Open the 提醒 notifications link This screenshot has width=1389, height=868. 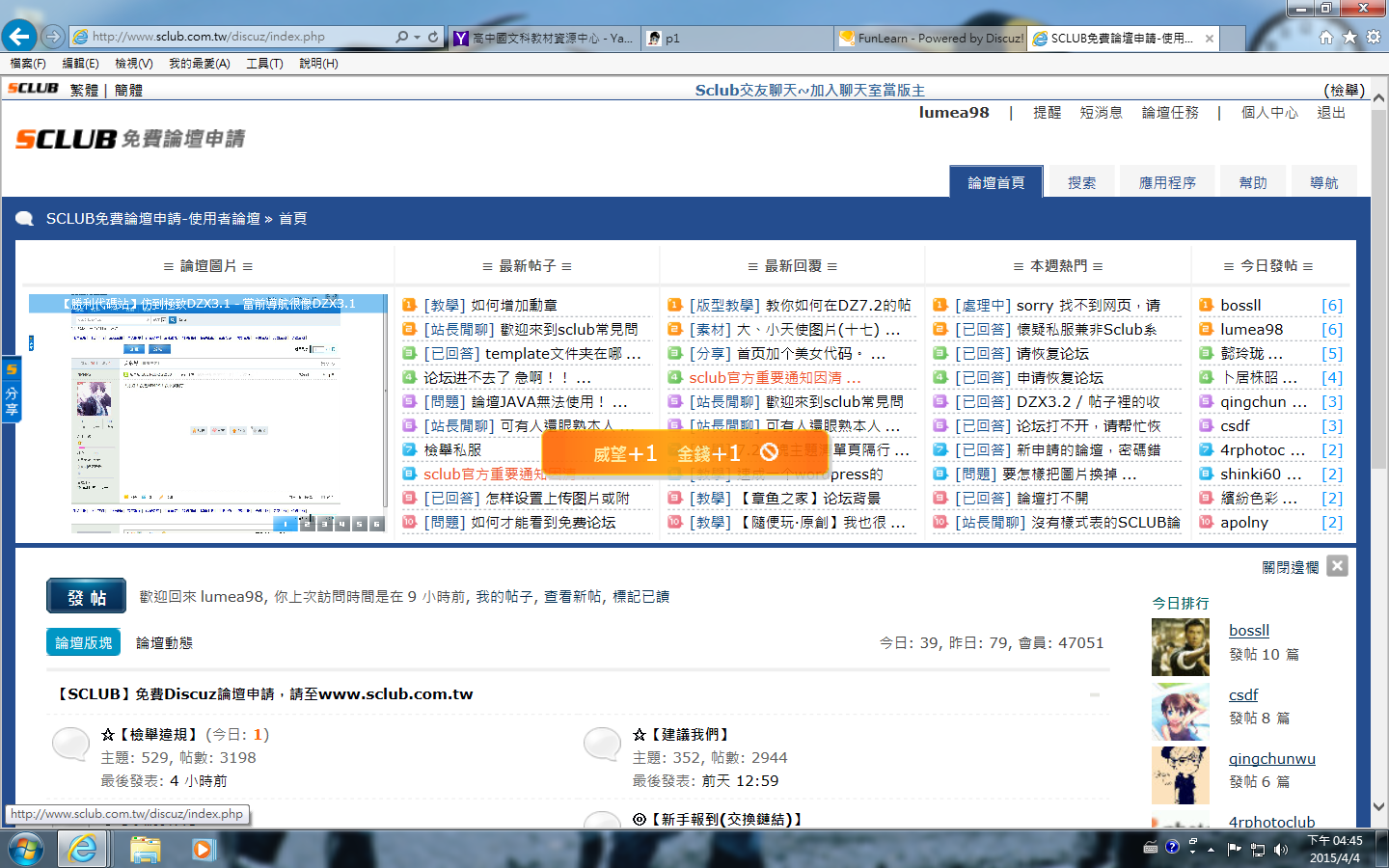pyautogui.click(x=1047, y=113)
